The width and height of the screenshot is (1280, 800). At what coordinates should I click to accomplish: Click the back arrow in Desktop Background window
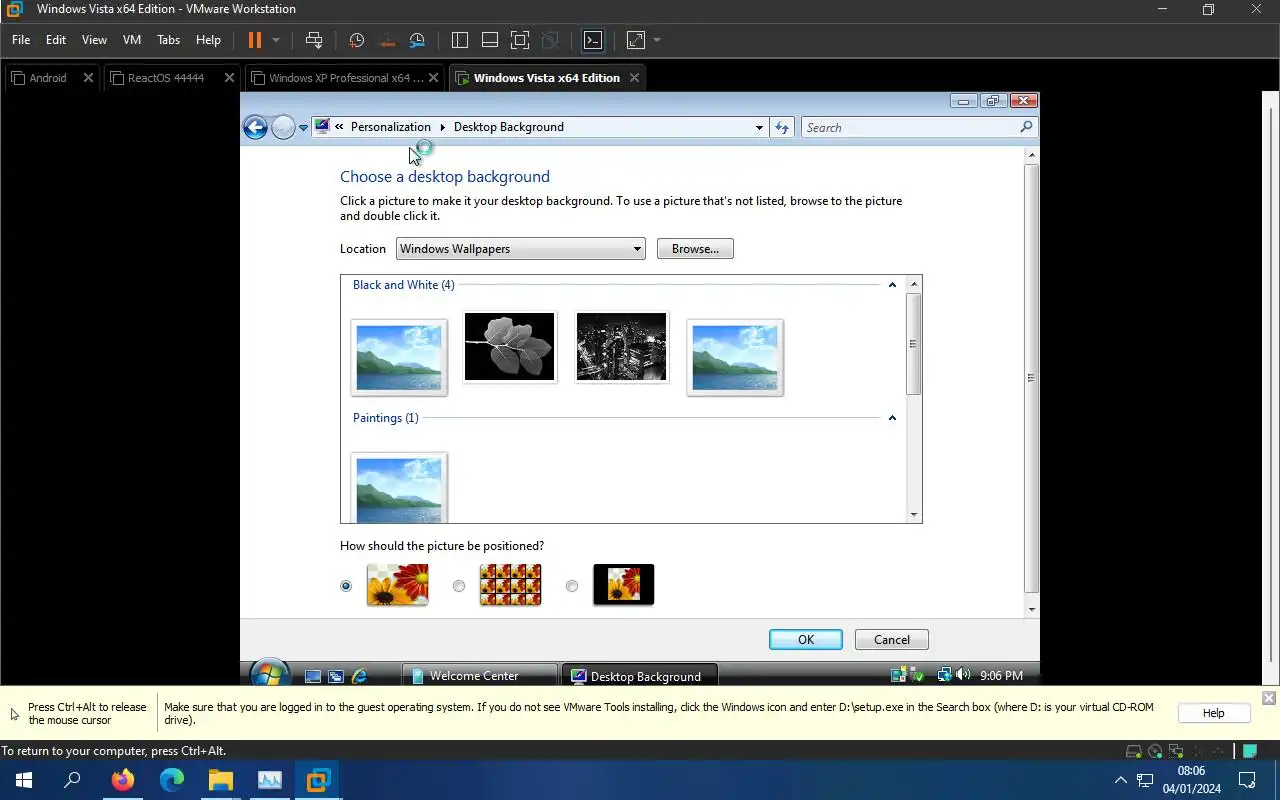pyautogui.click(x=255, y=127)
